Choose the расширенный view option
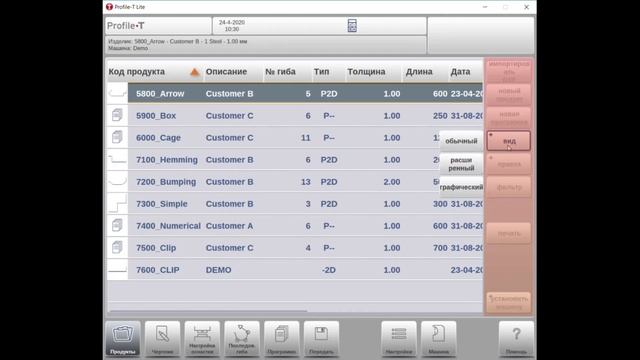The image size is (640, 360). coord(461,164)
